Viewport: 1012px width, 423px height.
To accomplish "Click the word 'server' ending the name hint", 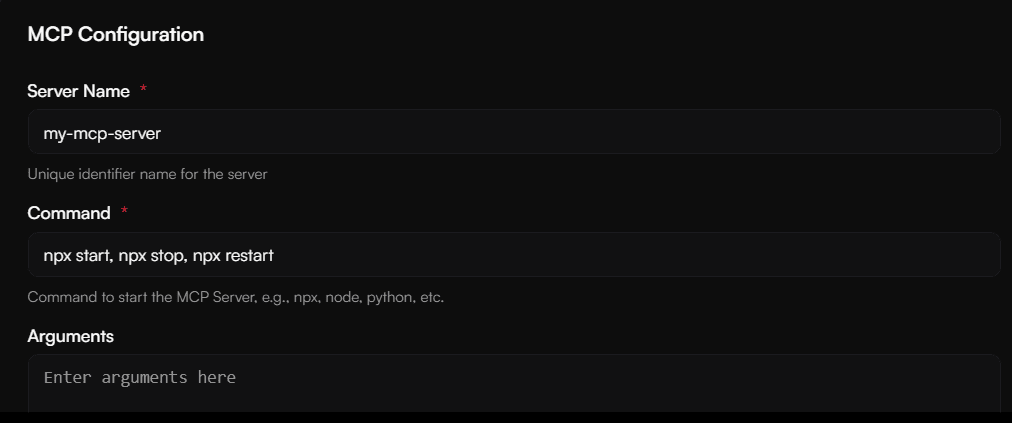I will point(247,174).
